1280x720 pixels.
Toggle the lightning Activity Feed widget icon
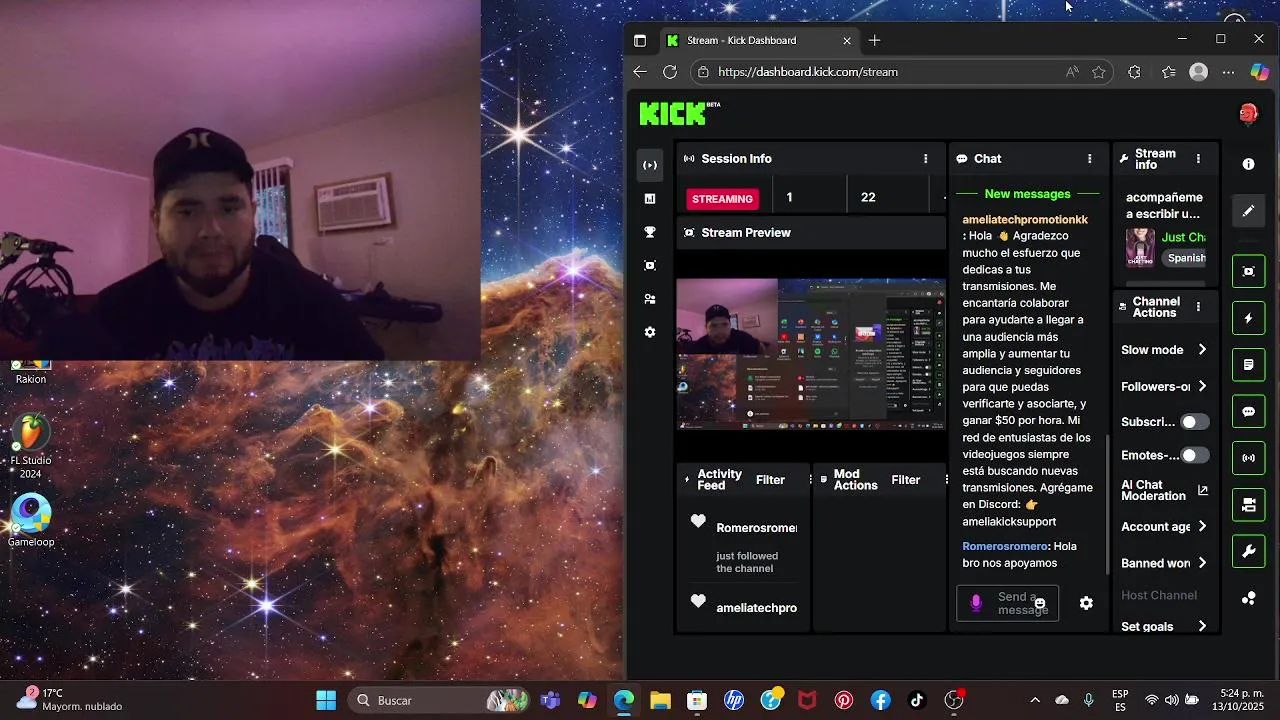pos(1248,318)
